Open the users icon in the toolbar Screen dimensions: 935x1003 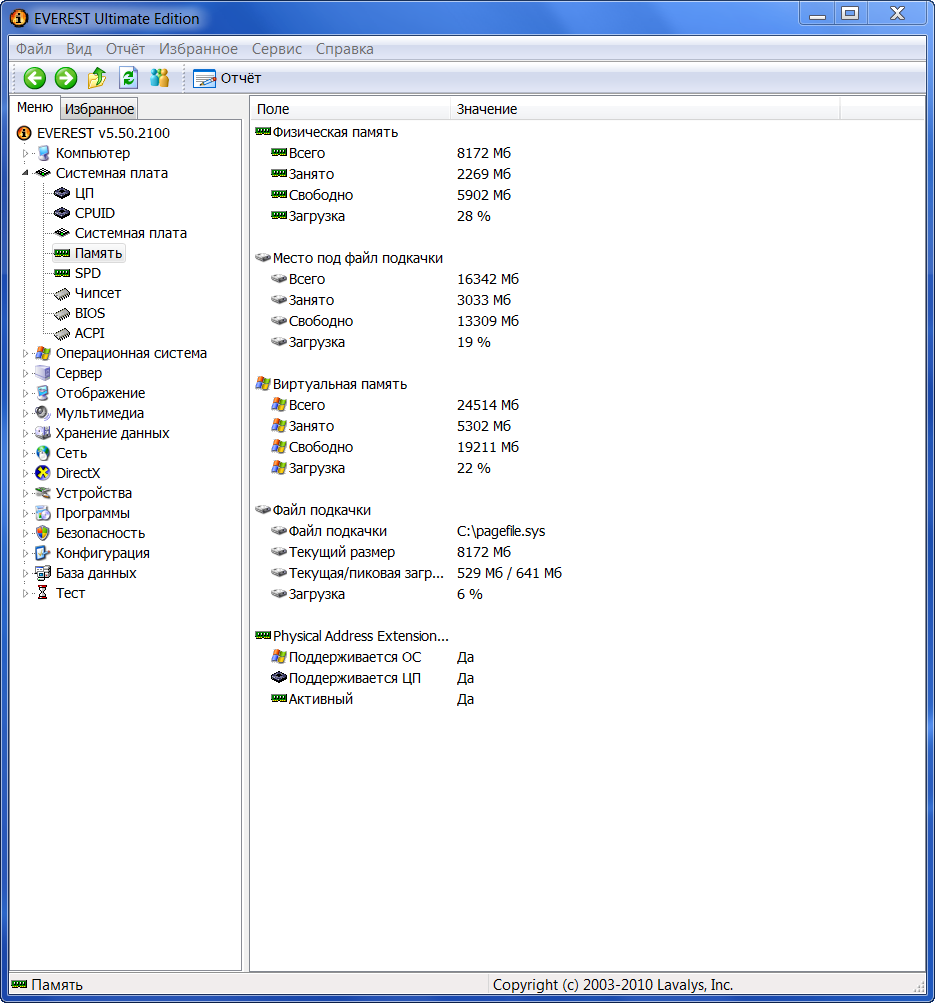160,78
